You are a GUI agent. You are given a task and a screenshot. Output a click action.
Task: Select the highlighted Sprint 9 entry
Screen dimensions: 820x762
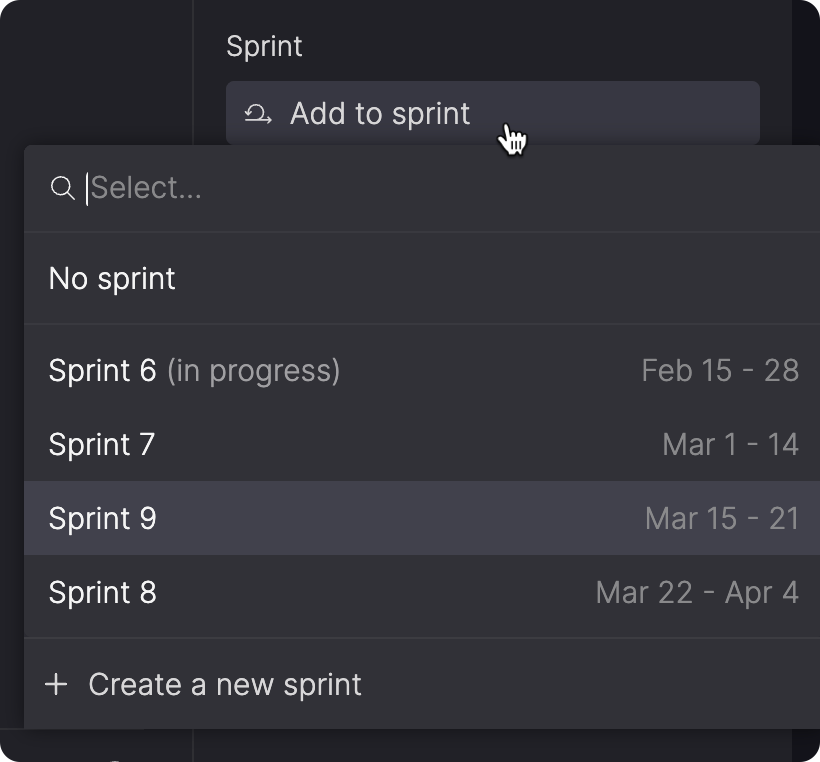[x=102, y=518]
